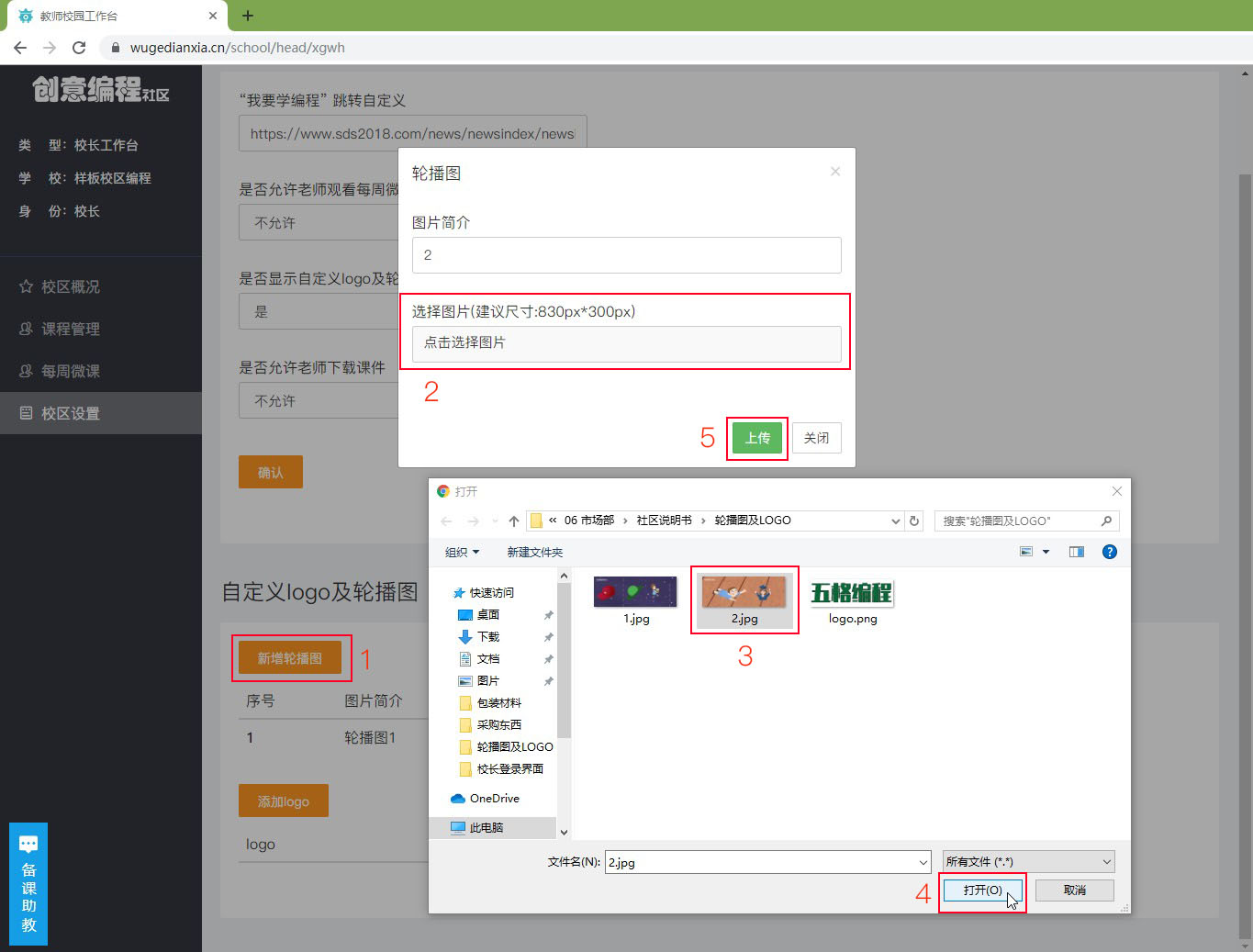Click the orange 确认 button
This screenshot has height=952, width=1253.
[271, 472]
